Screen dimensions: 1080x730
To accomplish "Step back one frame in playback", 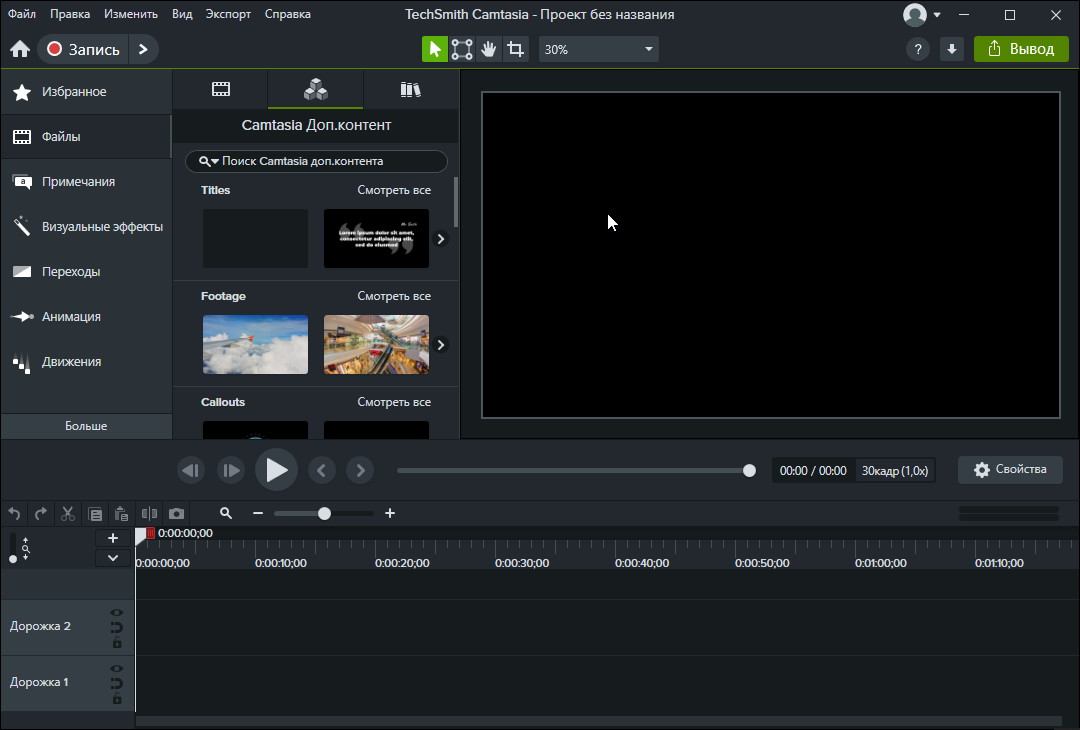I will [191, 470].
